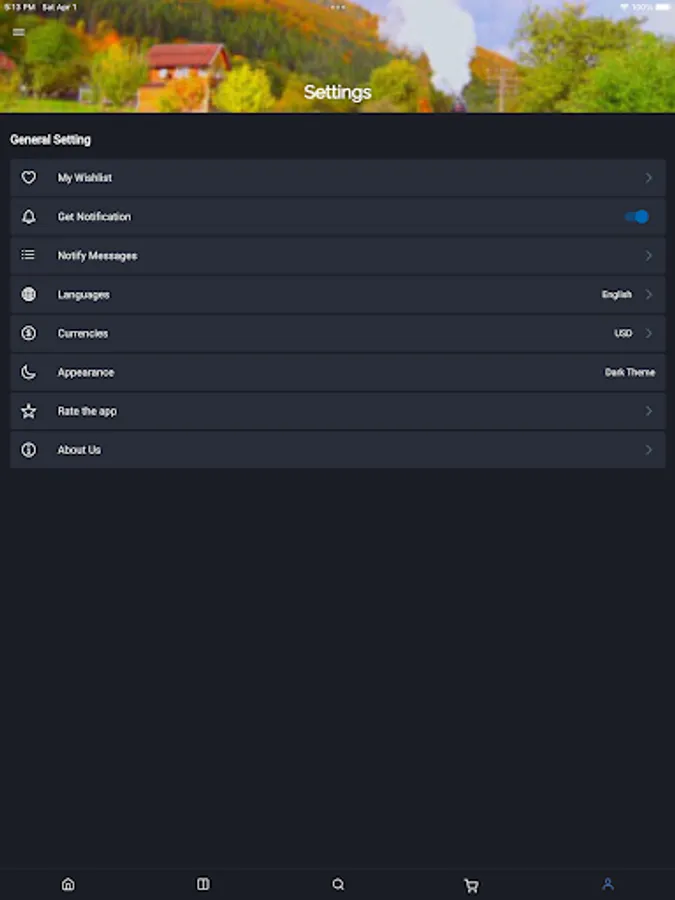Toggle the Get Notification switch

637,217
